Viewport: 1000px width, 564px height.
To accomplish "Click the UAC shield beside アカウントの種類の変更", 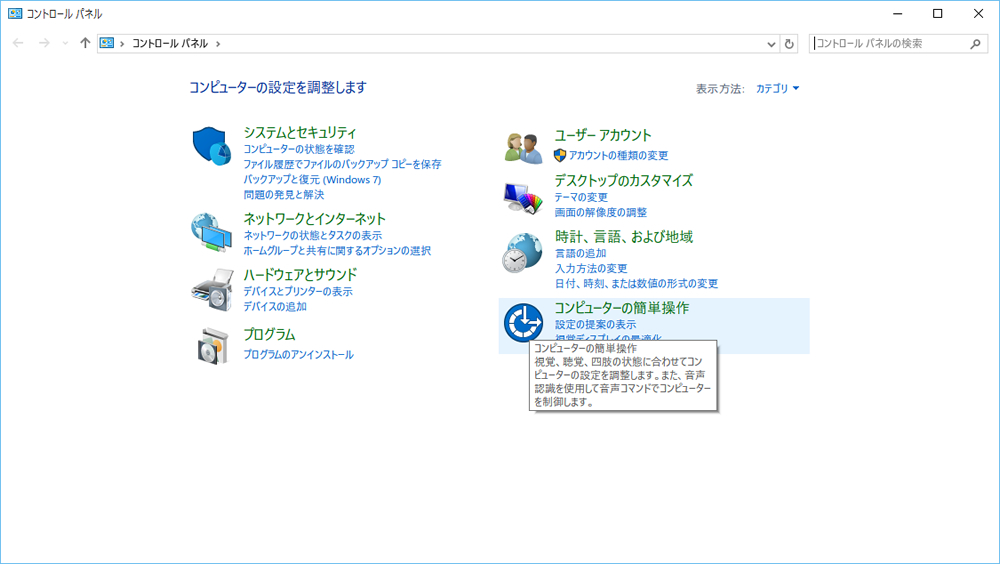I will click(x=560, y=155).
